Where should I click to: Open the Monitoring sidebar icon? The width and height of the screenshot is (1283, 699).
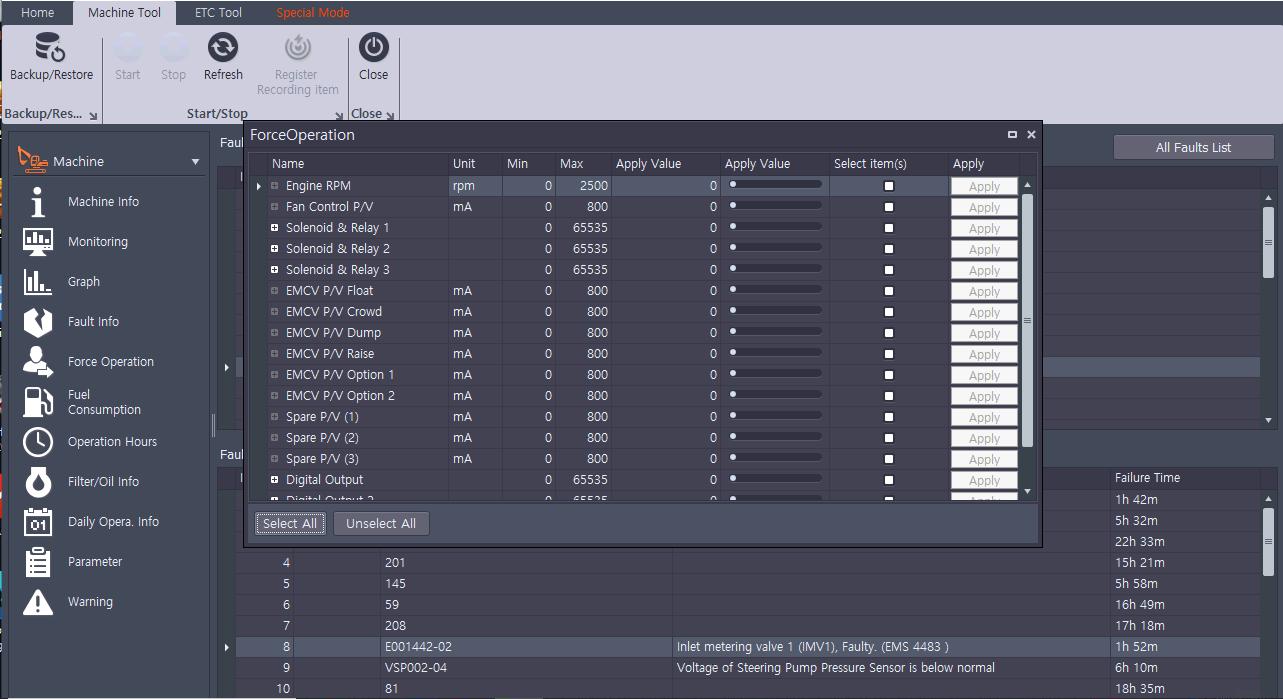click(x=38, y=241)
